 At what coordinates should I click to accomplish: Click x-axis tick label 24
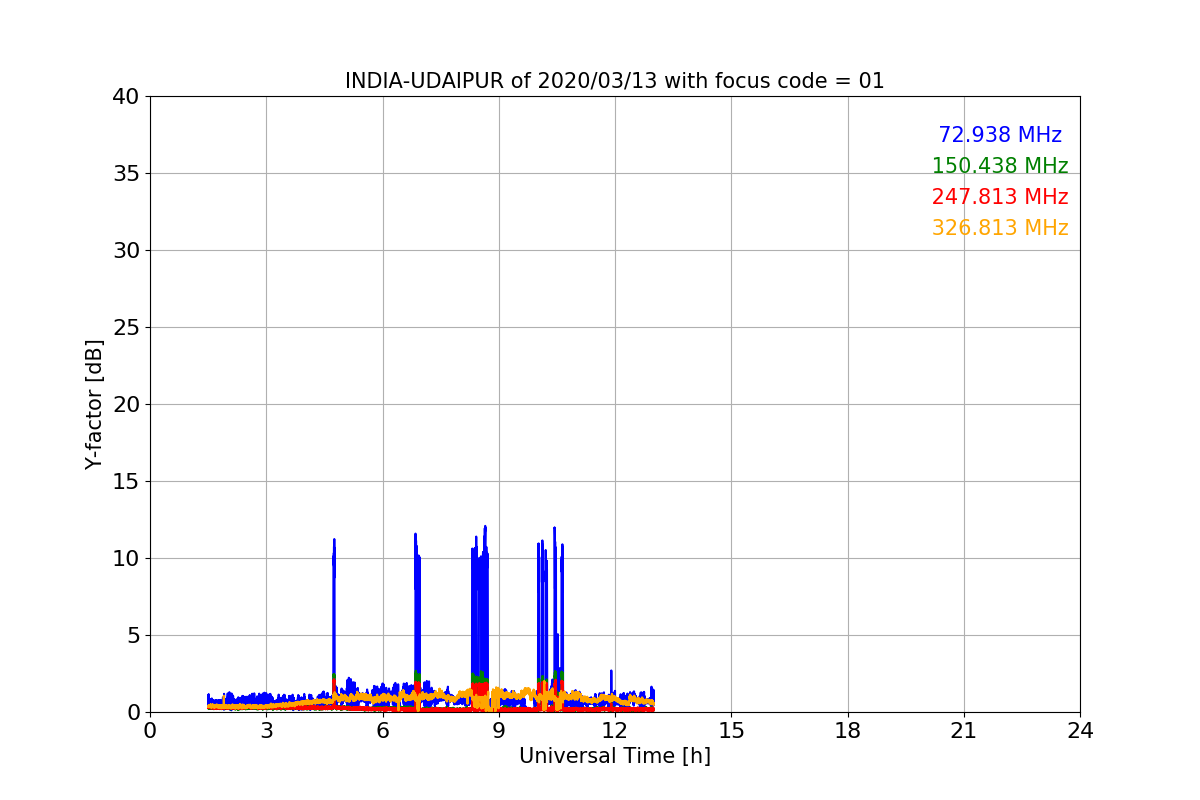point(1080,731)
